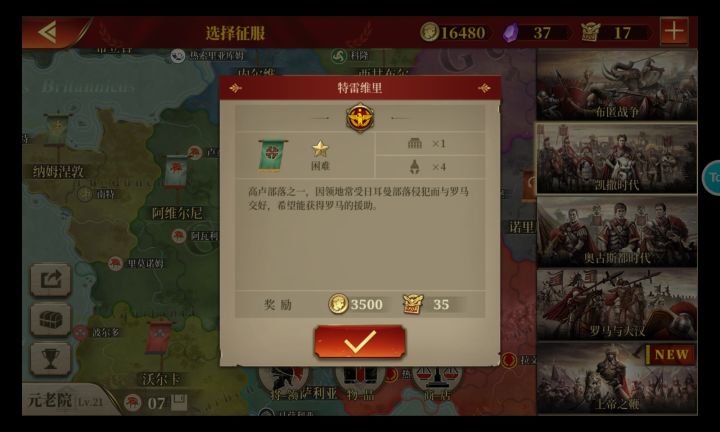The width and height of the screenshot is (720, 432).
Task: Open the NEW 上帝之鞭 campaign
Action: [617, 378]
